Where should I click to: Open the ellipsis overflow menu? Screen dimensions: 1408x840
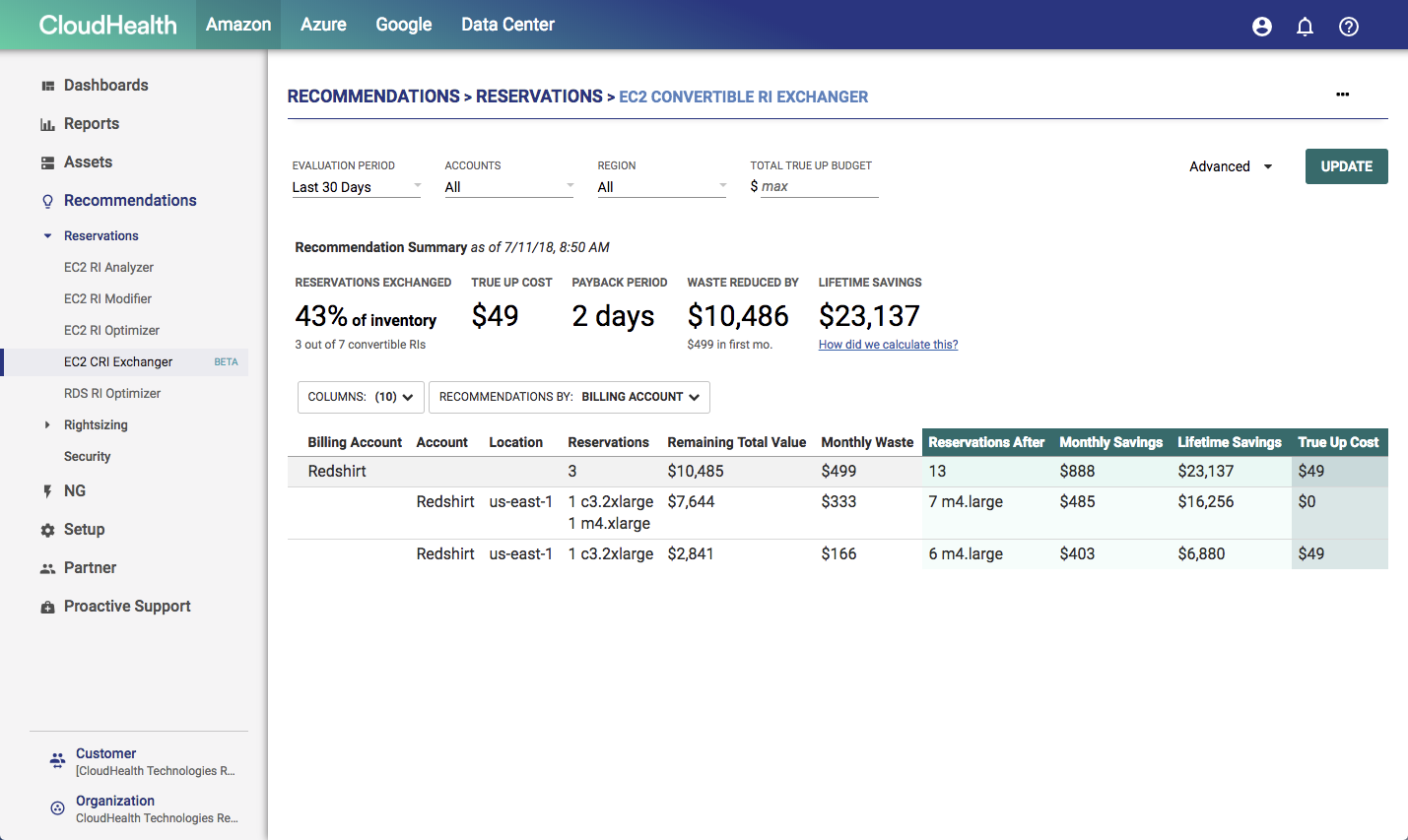pyautogui.click(x=1342, y=95)
